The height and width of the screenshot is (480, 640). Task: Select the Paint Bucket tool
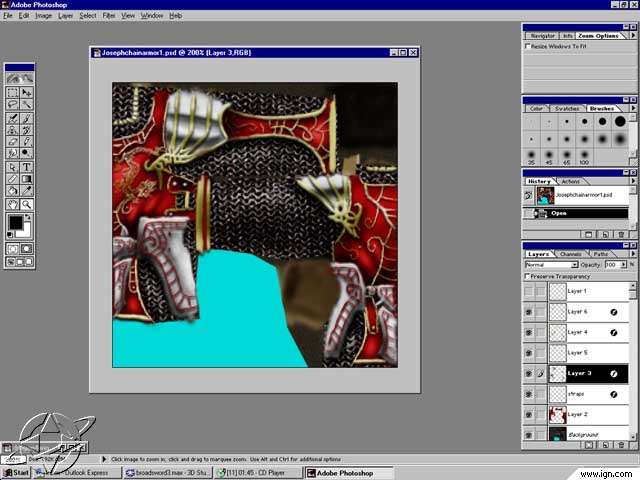click(13, 190)
